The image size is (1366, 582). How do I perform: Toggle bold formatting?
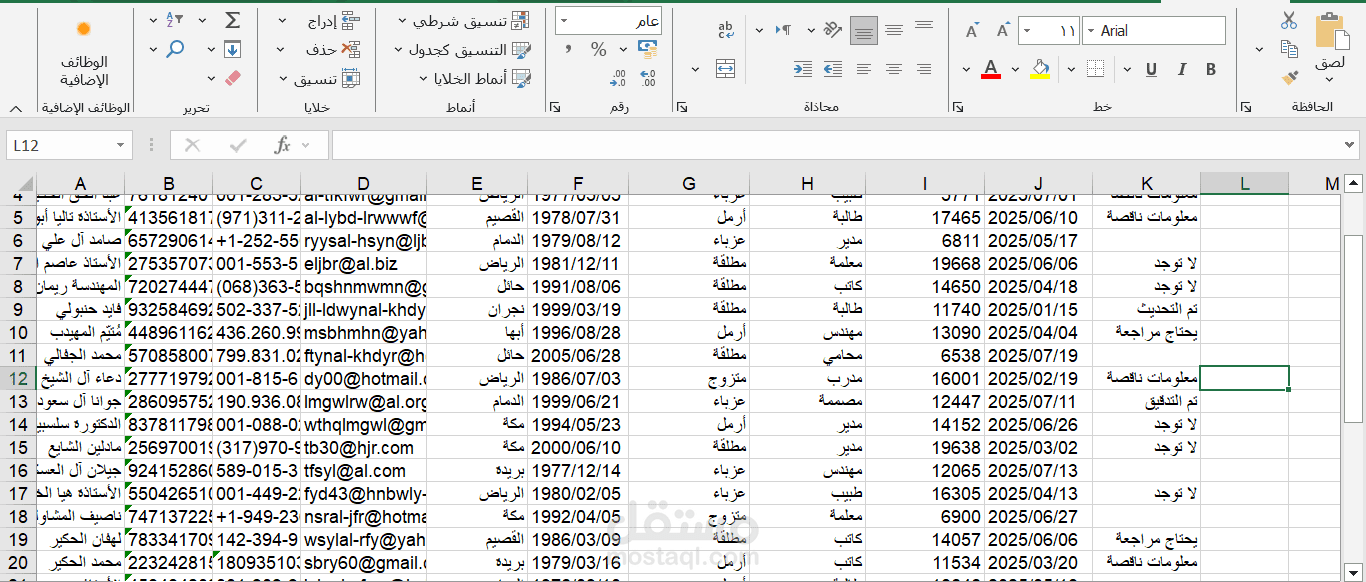tap(1211, 69)
